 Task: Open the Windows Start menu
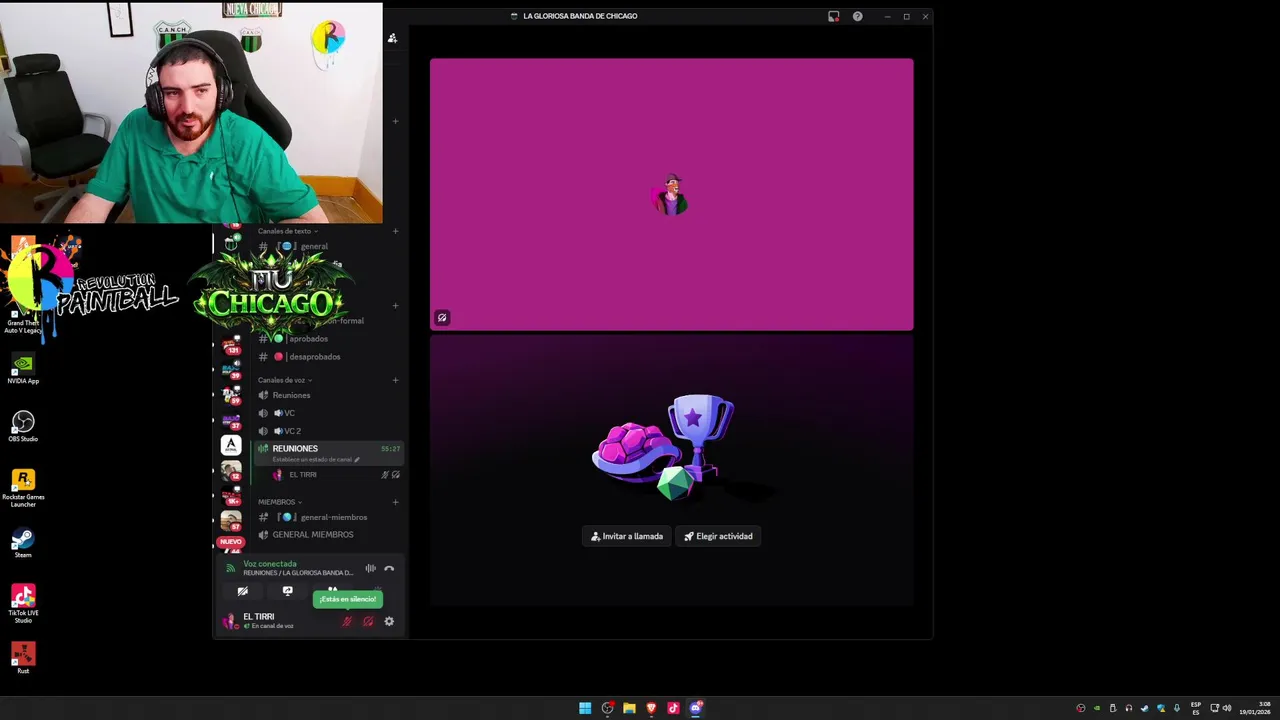pyautogui.click(x=585, y=708)
